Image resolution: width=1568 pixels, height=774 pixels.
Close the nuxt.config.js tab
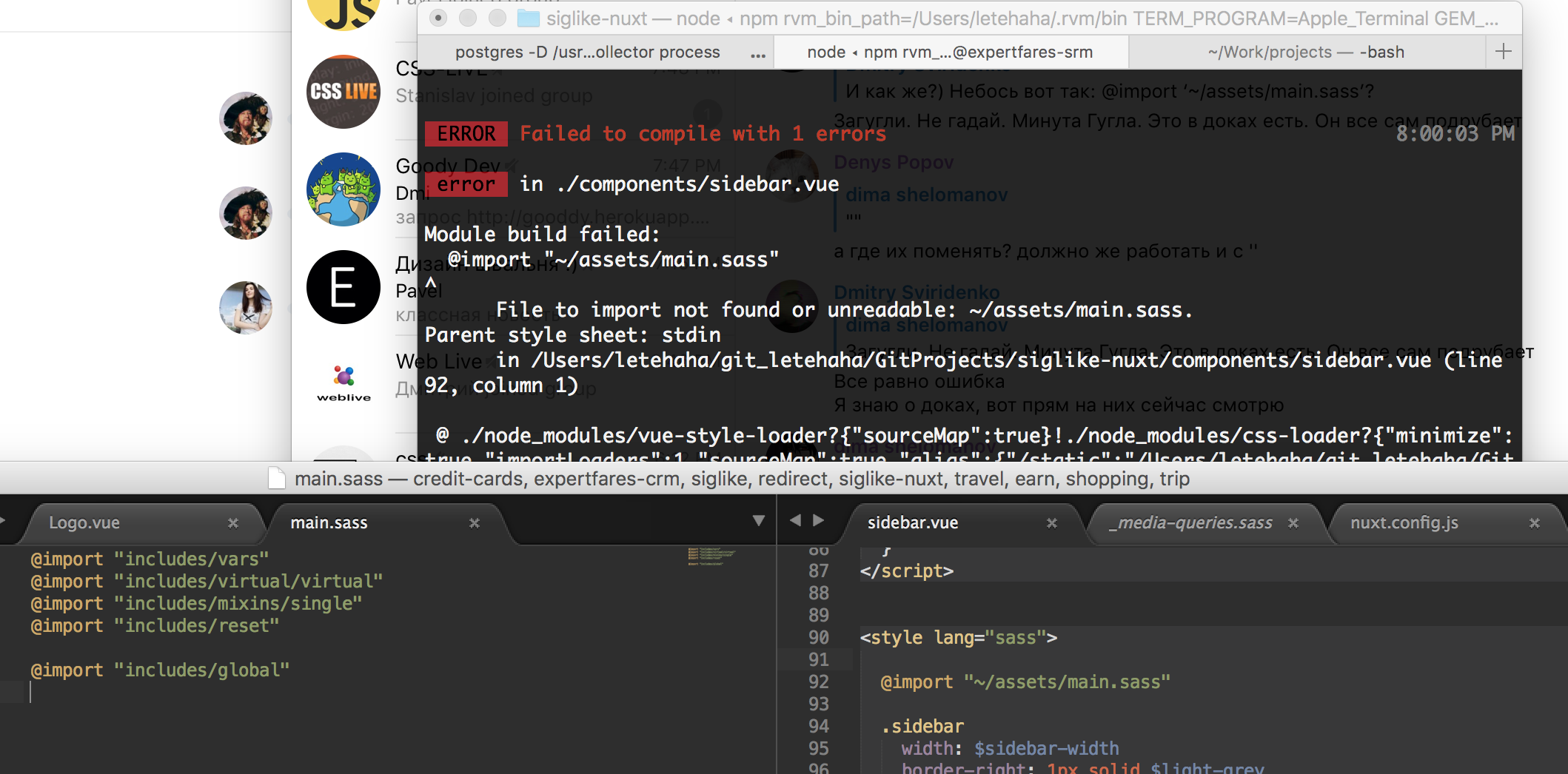(x=1535, y=523)
